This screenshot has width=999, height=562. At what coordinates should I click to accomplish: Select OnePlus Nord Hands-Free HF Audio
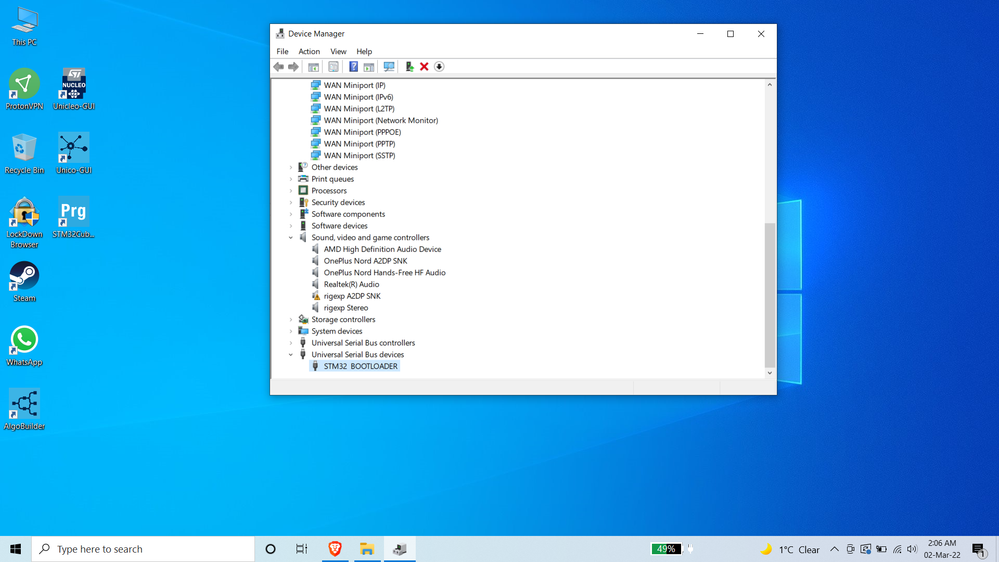click(x=384, y=273)
